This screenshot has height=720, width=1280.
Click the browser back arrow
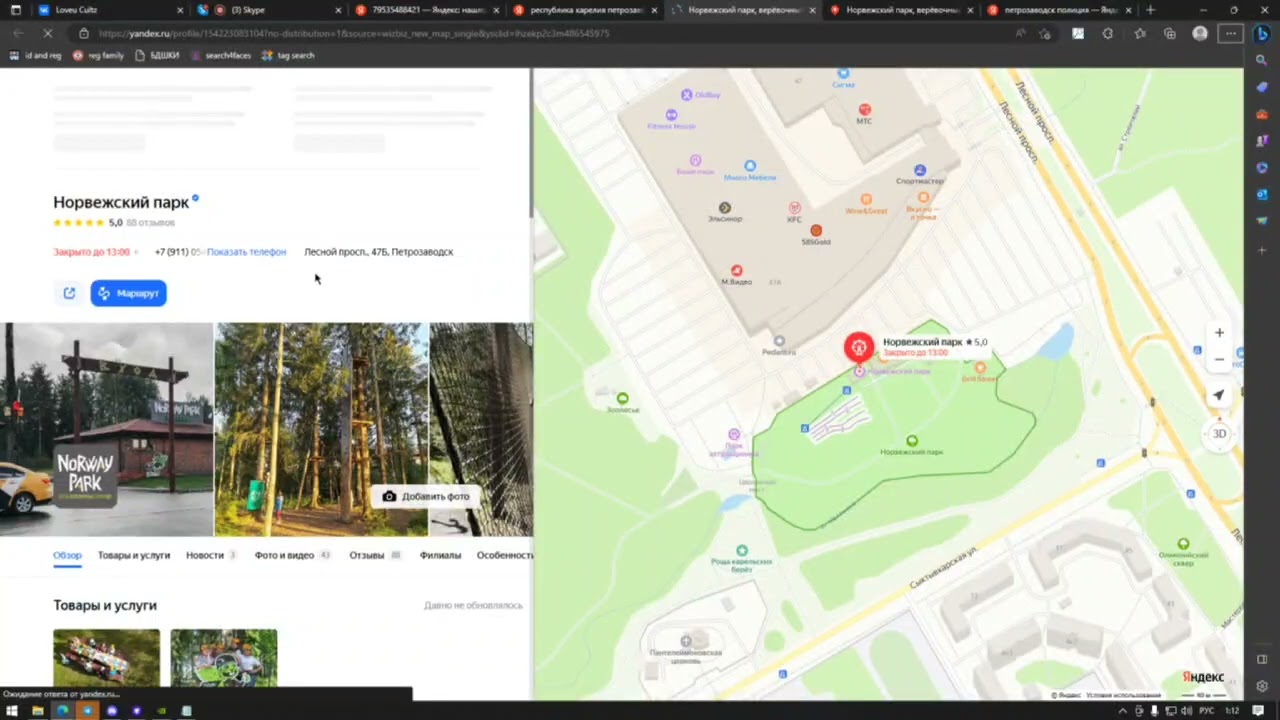click(18, 33)
